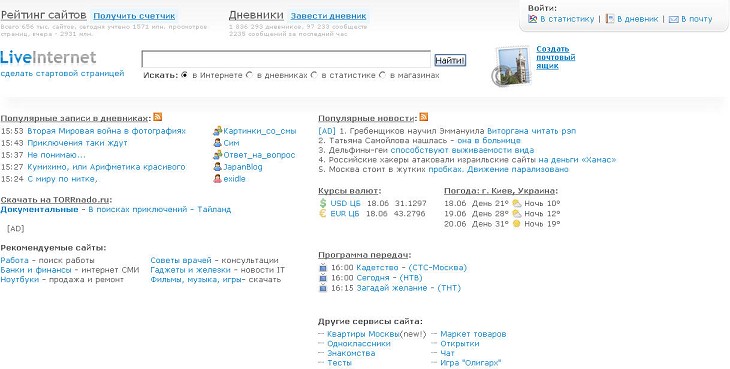Select the в Интернете search option
The image size is (730, 369).
[x=184, y=75]
